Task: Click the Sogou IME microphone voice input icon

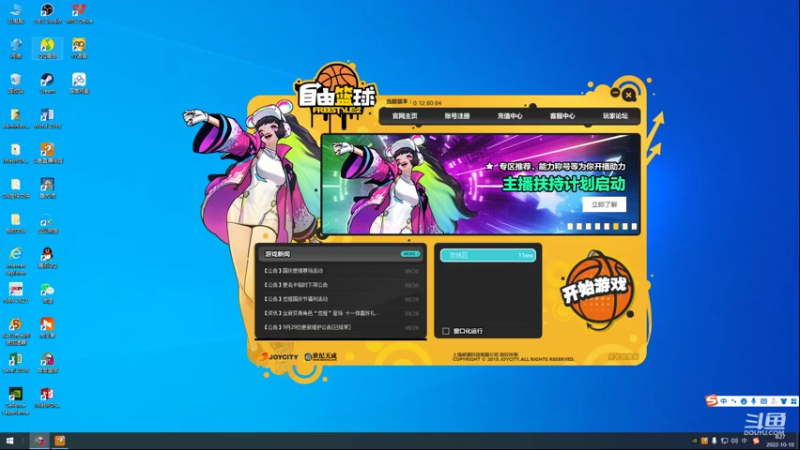Action: [x=753, y=402]
